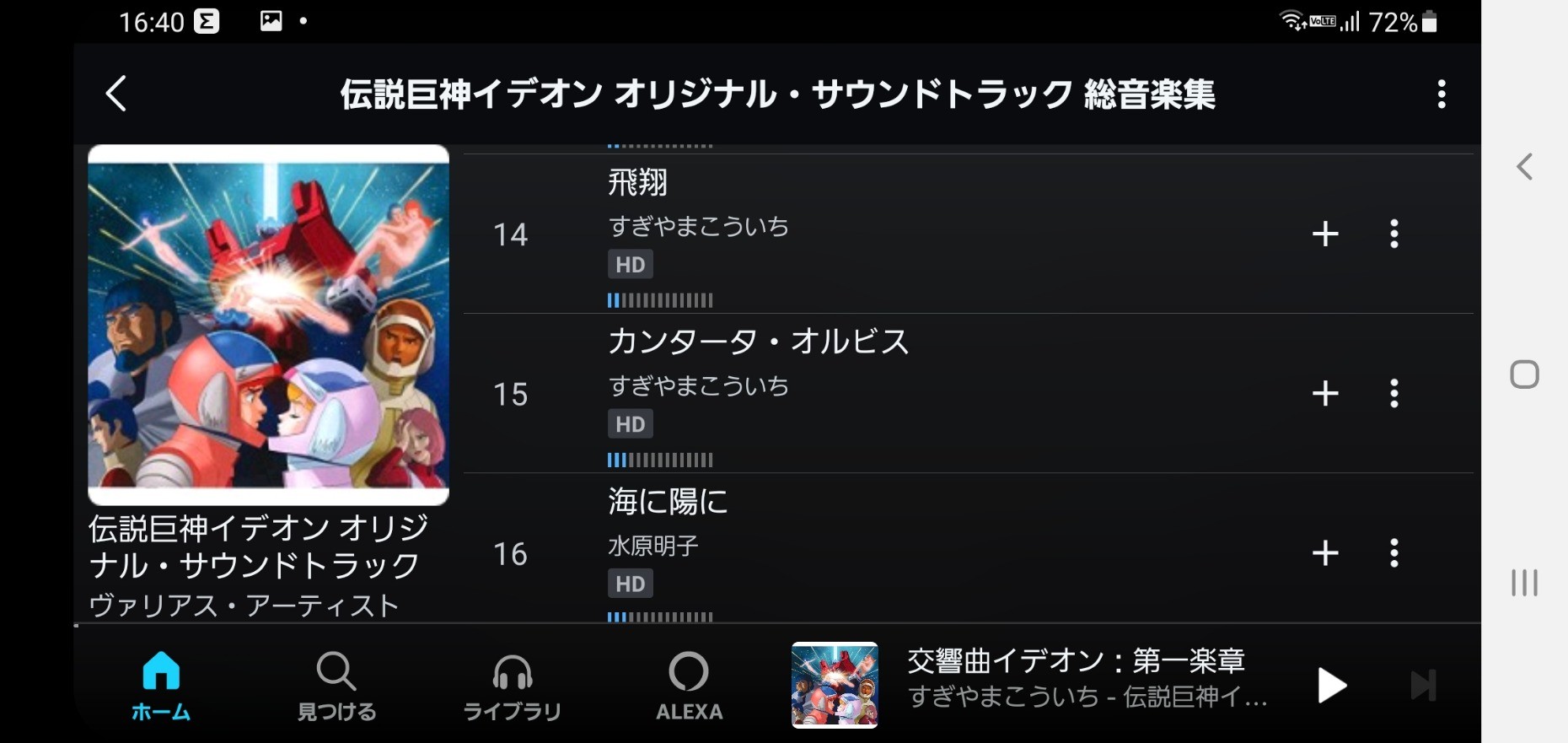The image size is (1568, 743).
Task: Open more options for track 16
Action: coord(1394,553)
